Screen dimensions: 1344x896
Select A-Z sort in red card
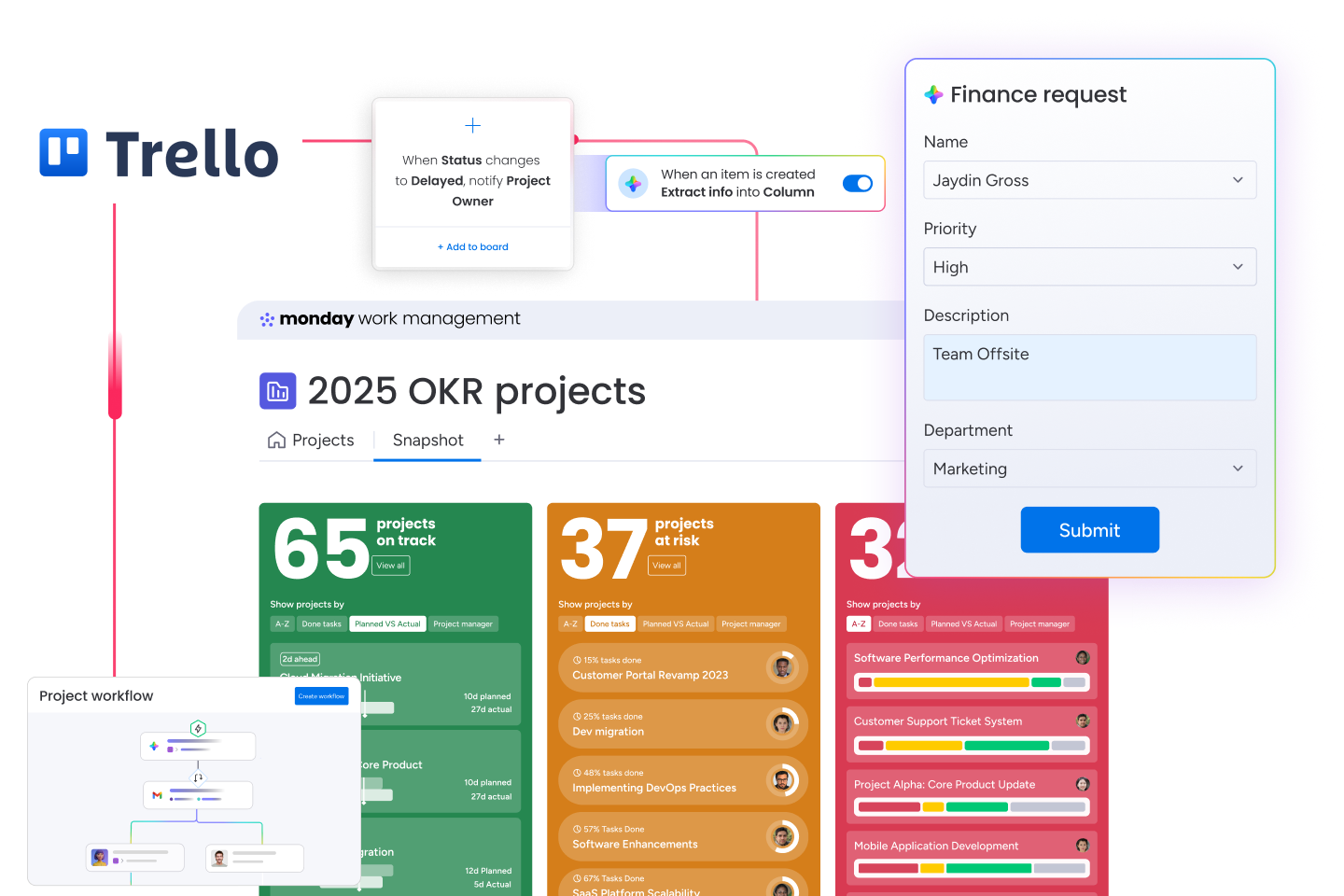pos(859,624)
